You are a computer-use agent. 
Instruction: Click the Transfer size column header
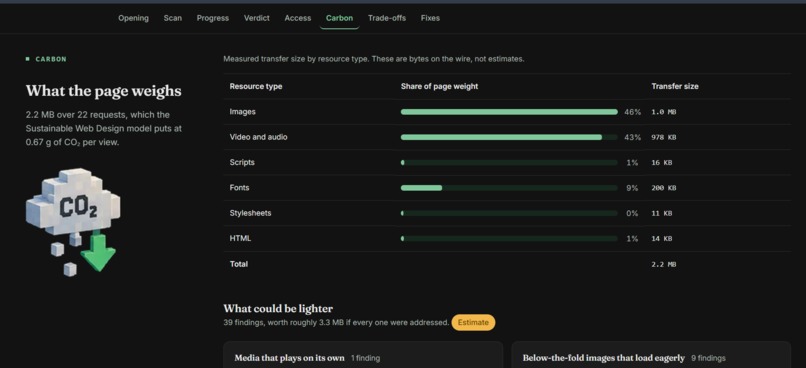click(674, 86)
